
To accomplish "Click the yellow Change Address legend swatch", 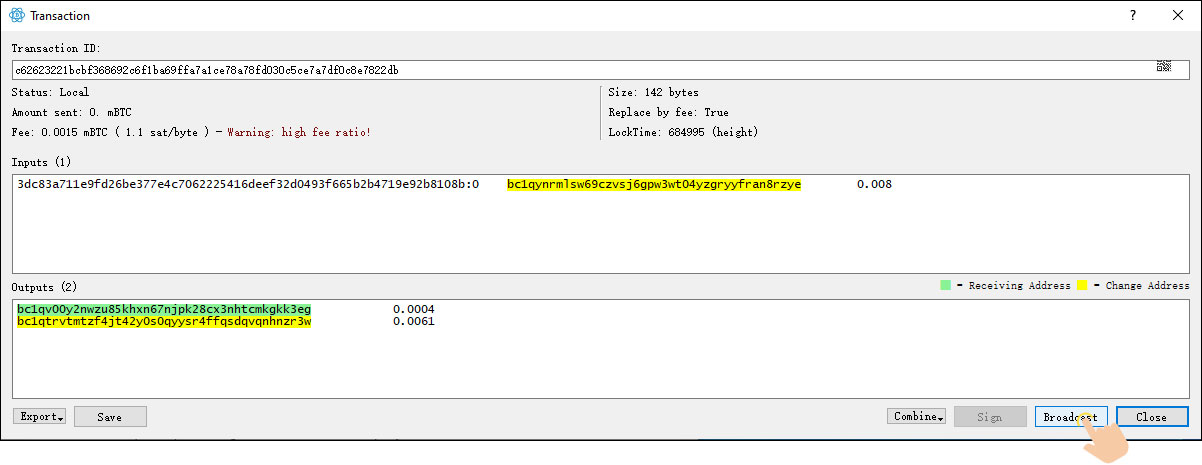I will tap(1082, 285).
